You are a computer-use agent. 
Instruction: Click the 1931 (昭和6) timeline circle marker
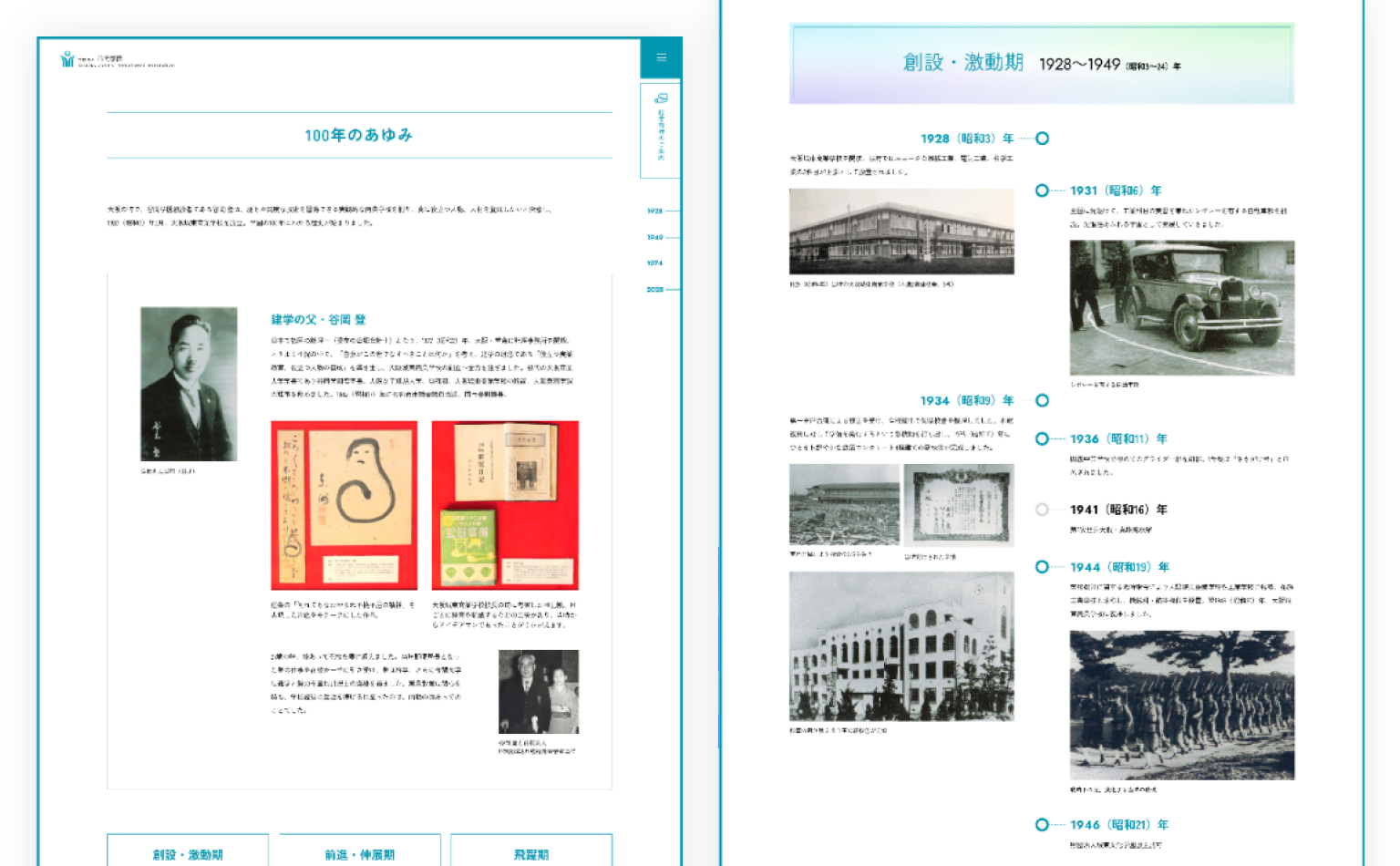1042,191
